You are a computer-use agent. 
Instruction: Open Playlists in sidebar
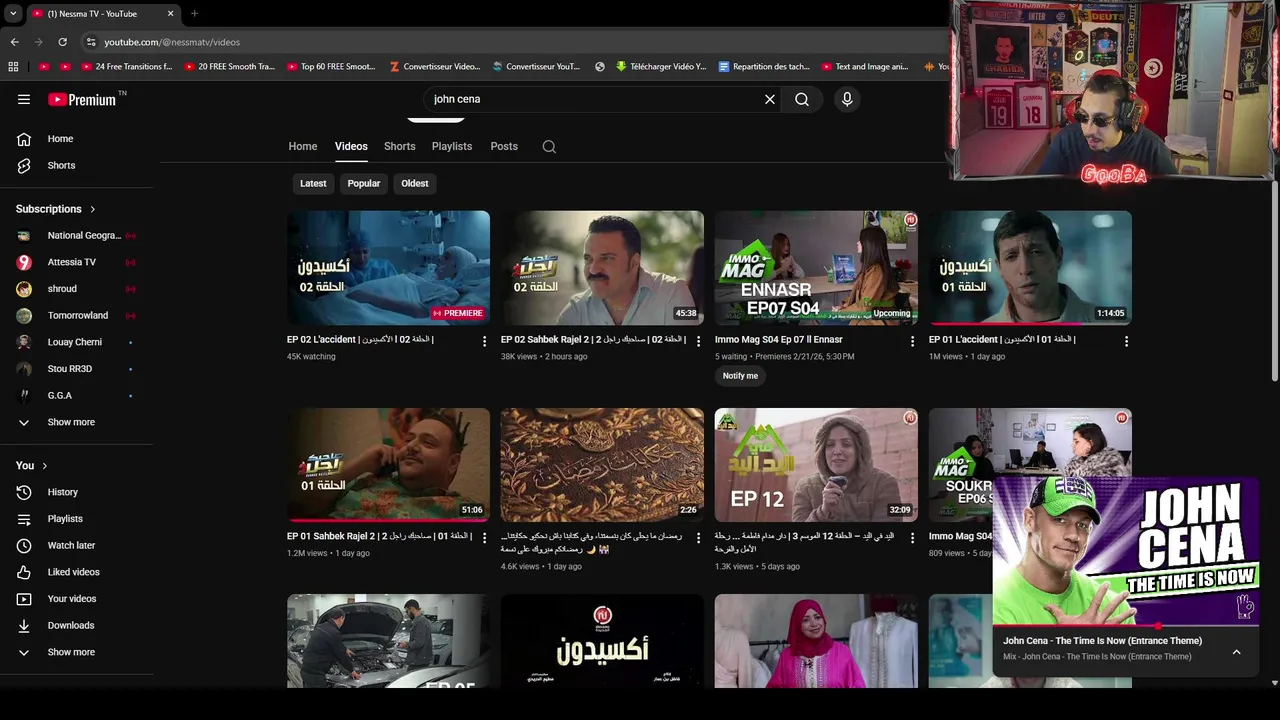(65, 519)
